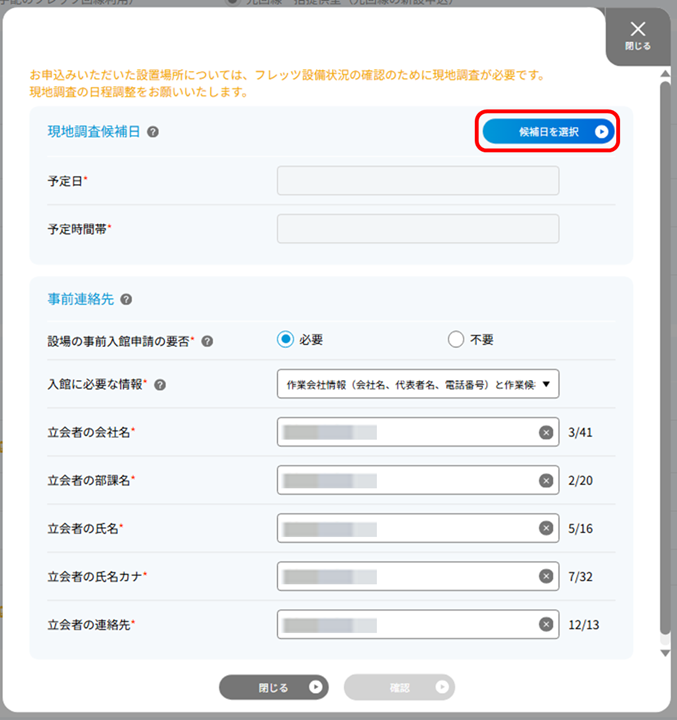Clear the 立会者の氏名カナ field with its X icon
This screenshot has width=677, height=720.
pyautogui.click(x=546, y=576)
